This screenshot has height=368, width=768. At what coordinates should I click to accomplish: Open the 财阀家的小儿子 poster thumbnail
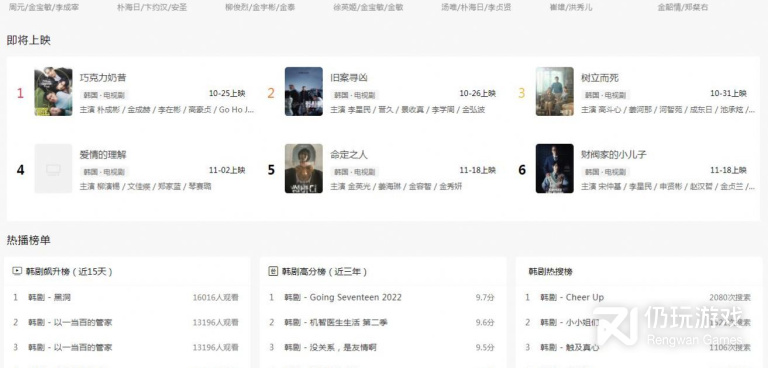pyautogui.click(x=554, y=169)
